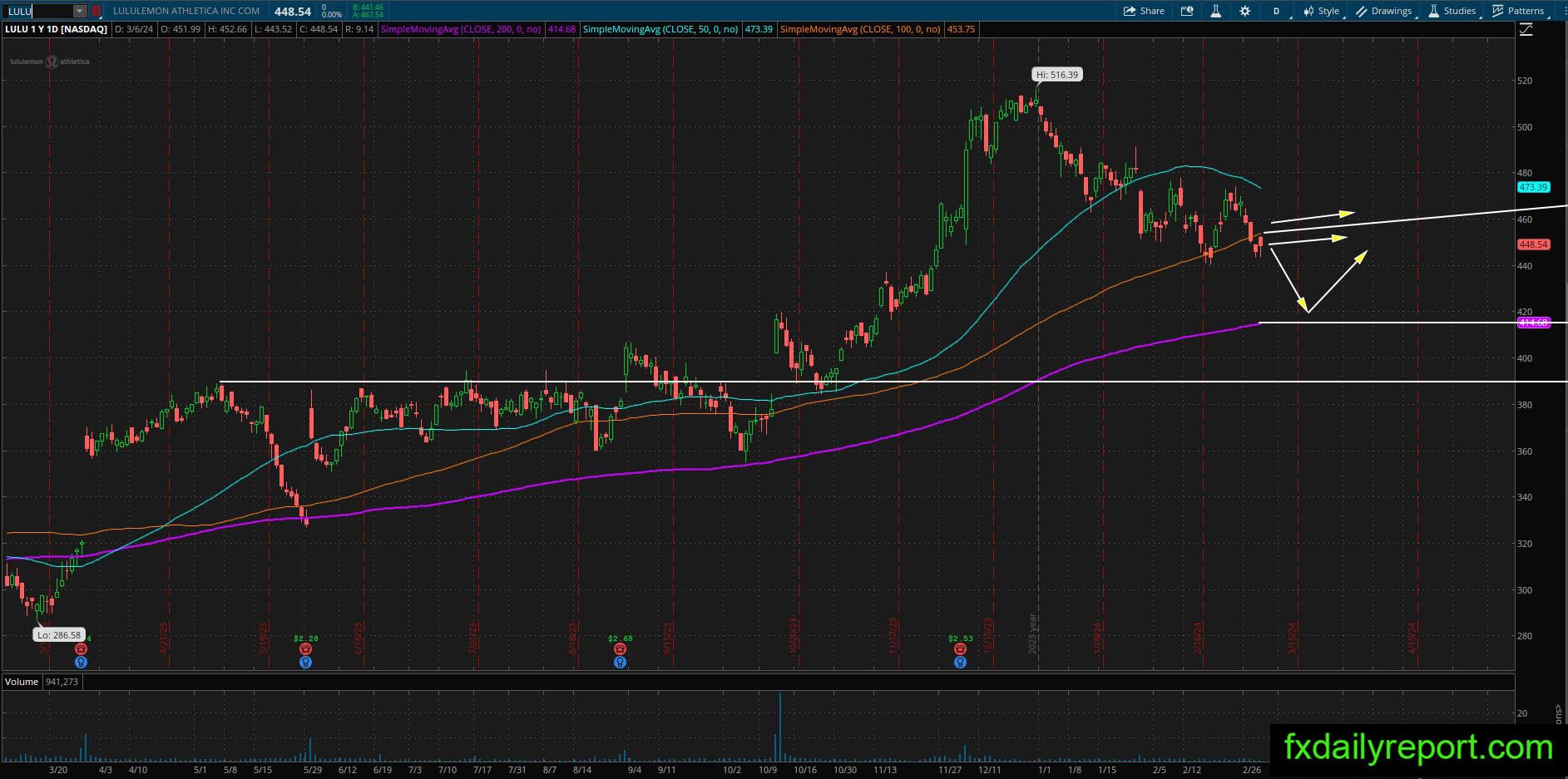This screenshot has height=779, width=1568.
Task: Click the 473.39 cyan price bubble
Action: coord(1533,187)
